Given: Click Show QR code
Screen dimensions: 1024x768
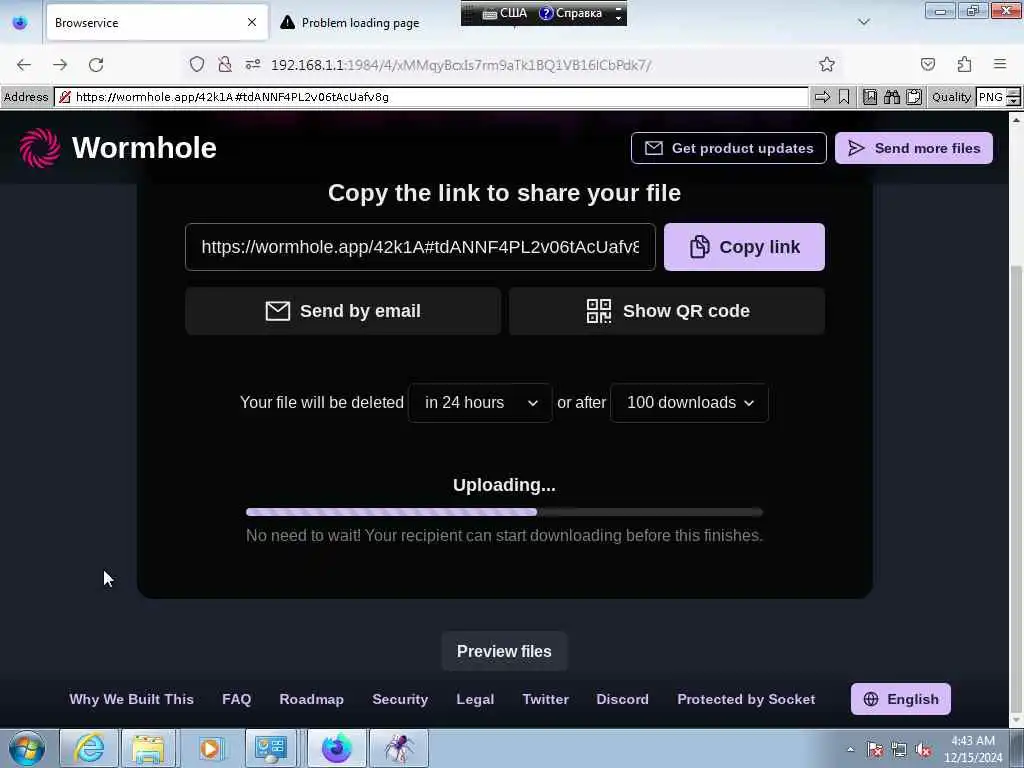Looking at the screenshot, I should (x=667, y=311).
